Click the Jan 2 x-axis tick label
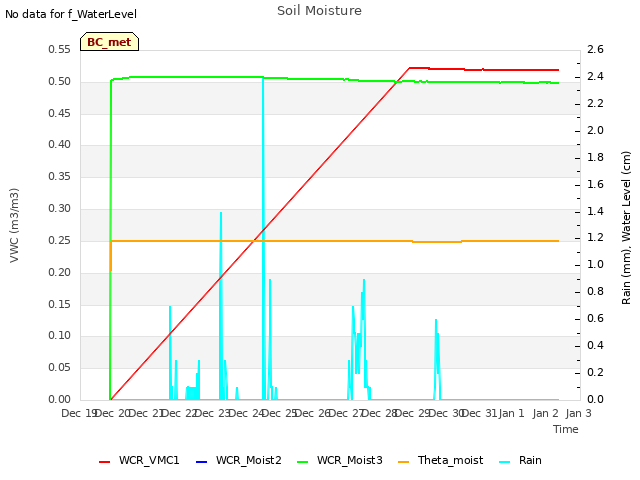The width and height of the screenshot is (640, 480). 545,413
